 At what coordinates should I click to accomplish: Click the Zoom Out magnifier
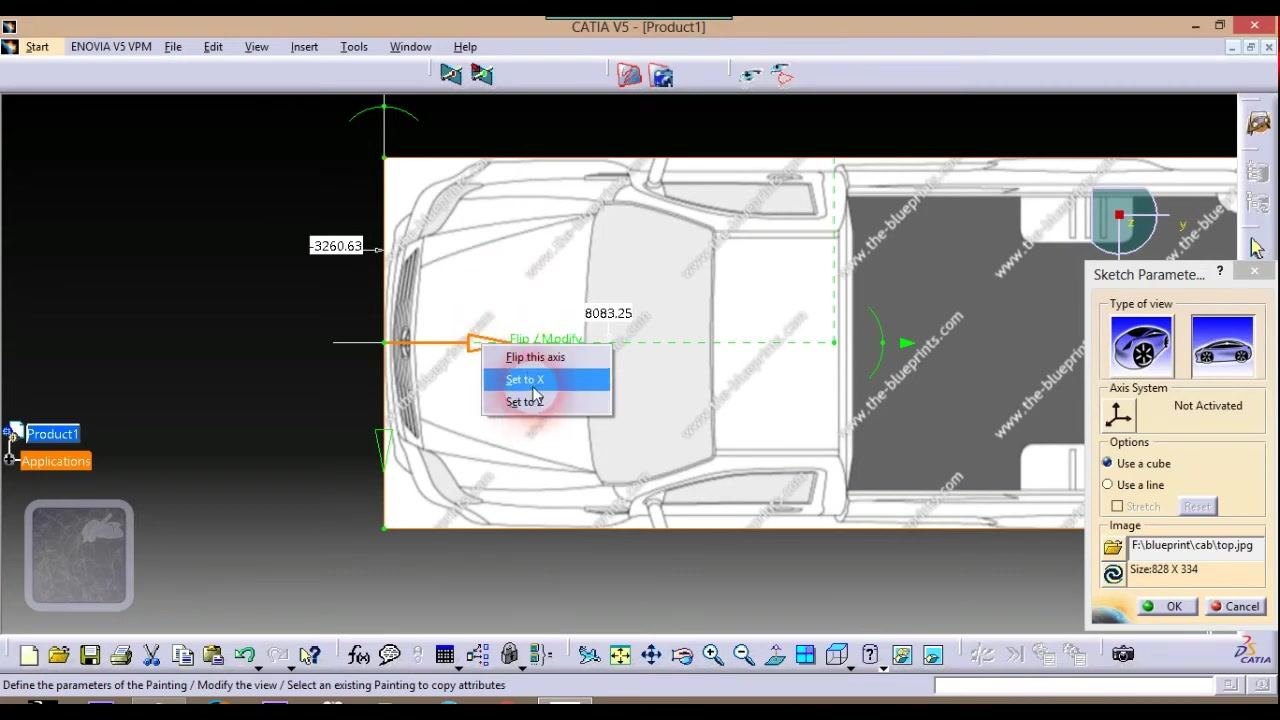pyautogui.click(x=744, y=655)
